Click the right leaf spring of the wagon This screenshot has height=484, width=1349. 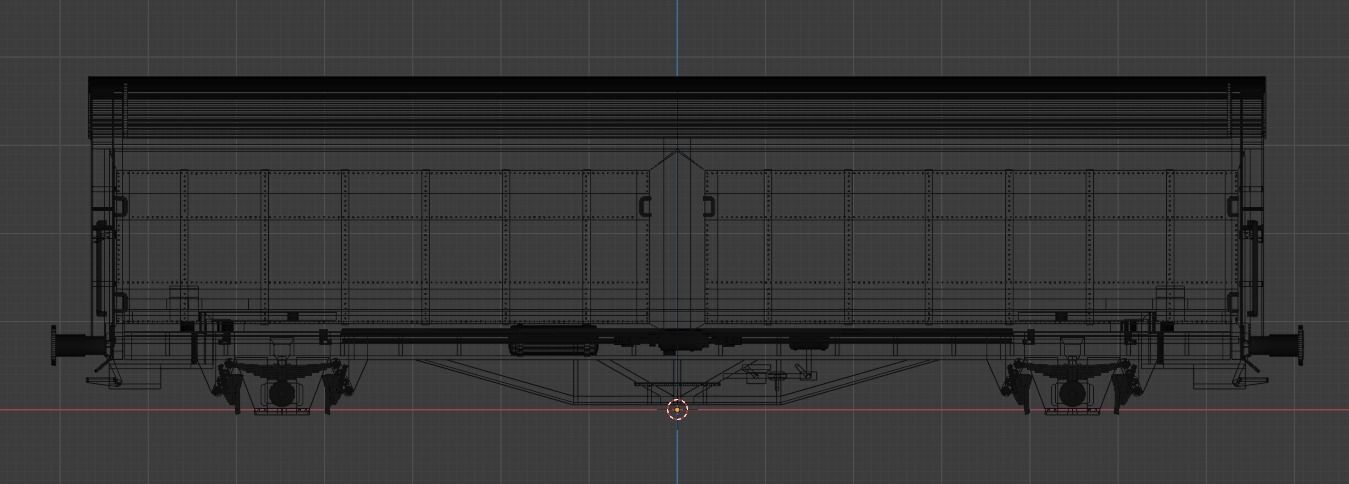[1072, 368]
